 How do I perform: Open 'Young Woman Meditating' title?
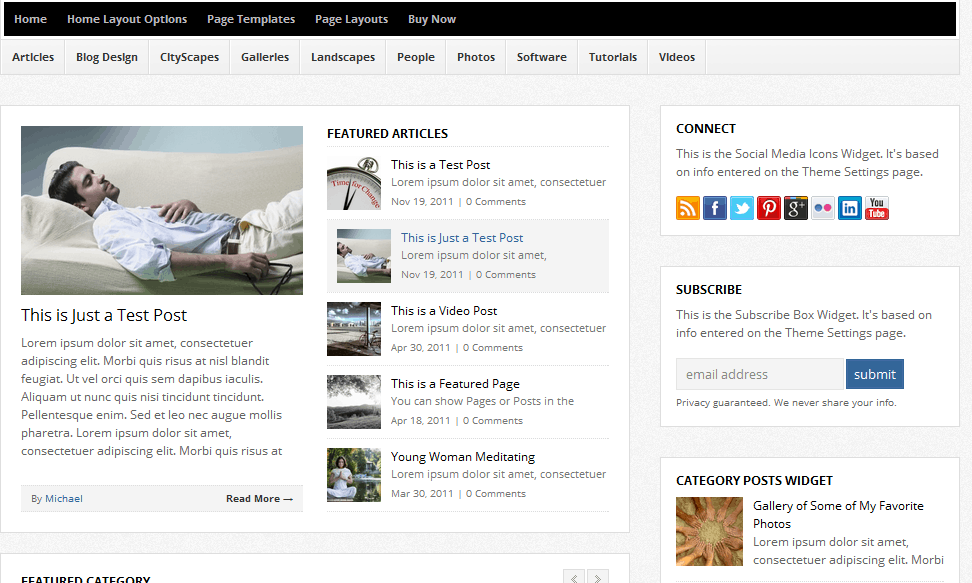click(x=462, y=456)
